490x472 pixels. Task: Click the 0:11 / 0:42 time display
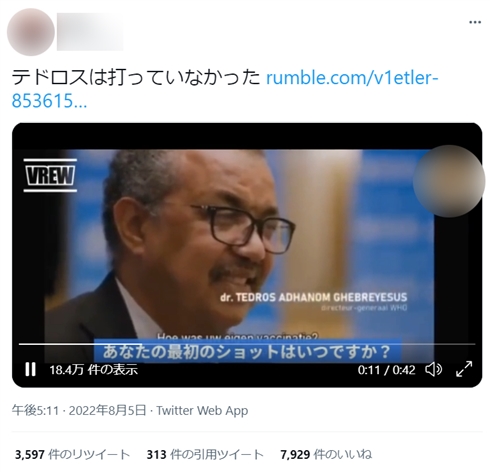[386, 370]
